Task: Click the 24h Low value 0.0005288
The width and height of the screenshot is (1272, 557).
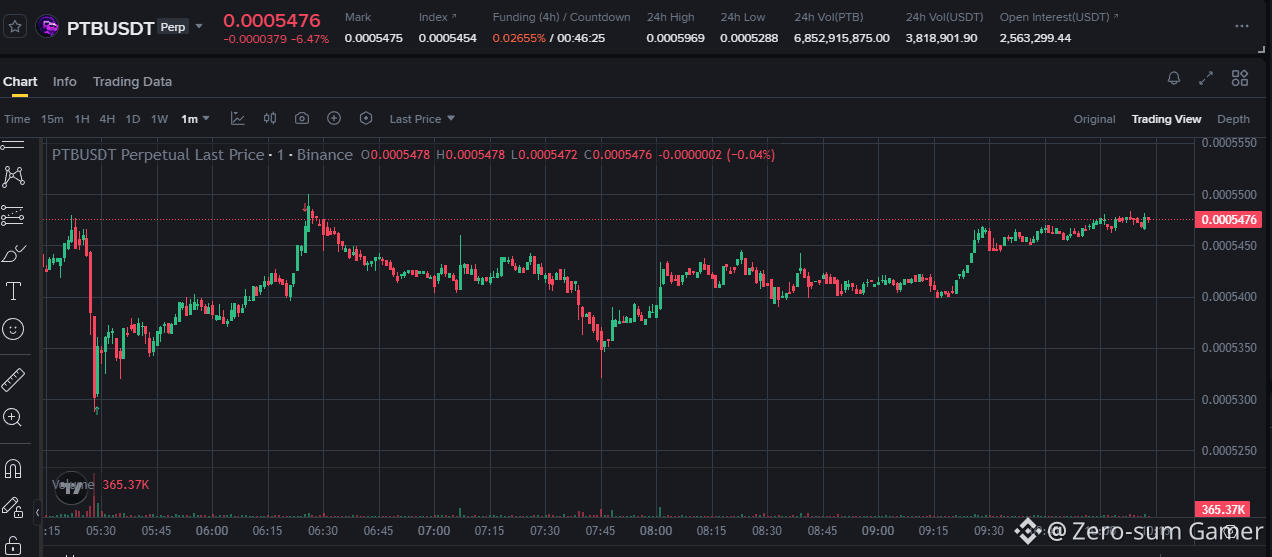Action: tap(749, 38)
